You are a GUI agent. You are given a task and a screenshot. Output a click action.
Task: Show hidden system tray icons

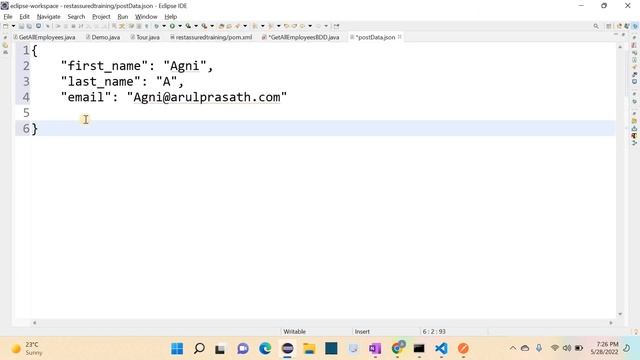click(x=513, y=348)
